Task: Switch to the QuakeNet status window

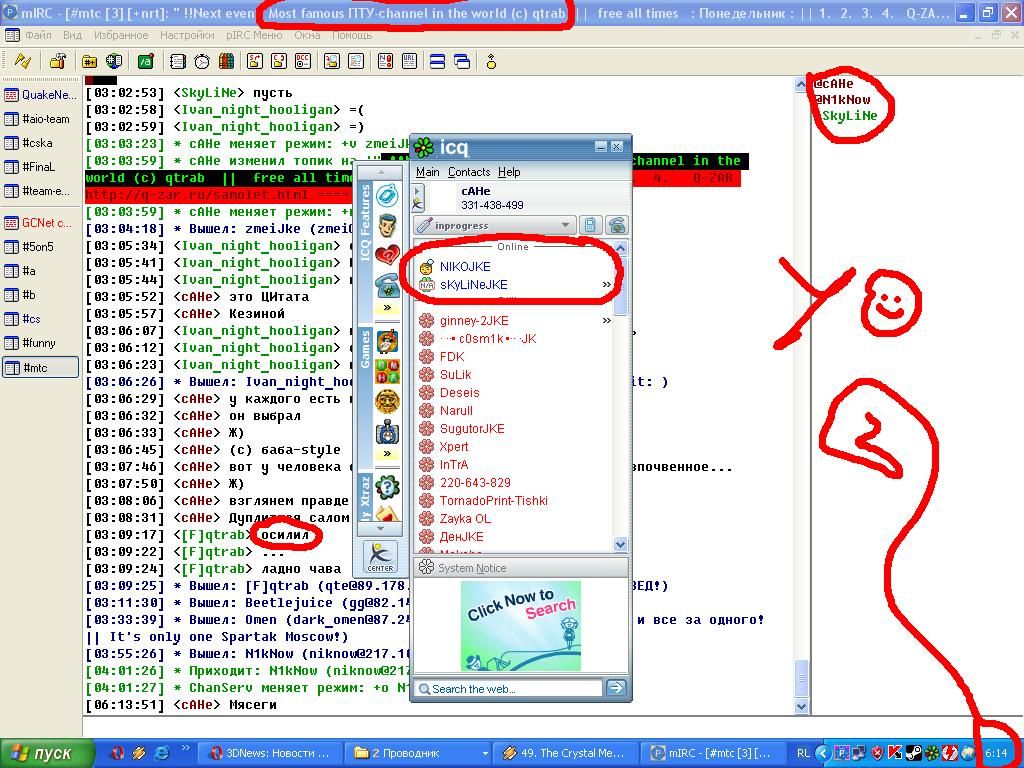Action: 40,95
